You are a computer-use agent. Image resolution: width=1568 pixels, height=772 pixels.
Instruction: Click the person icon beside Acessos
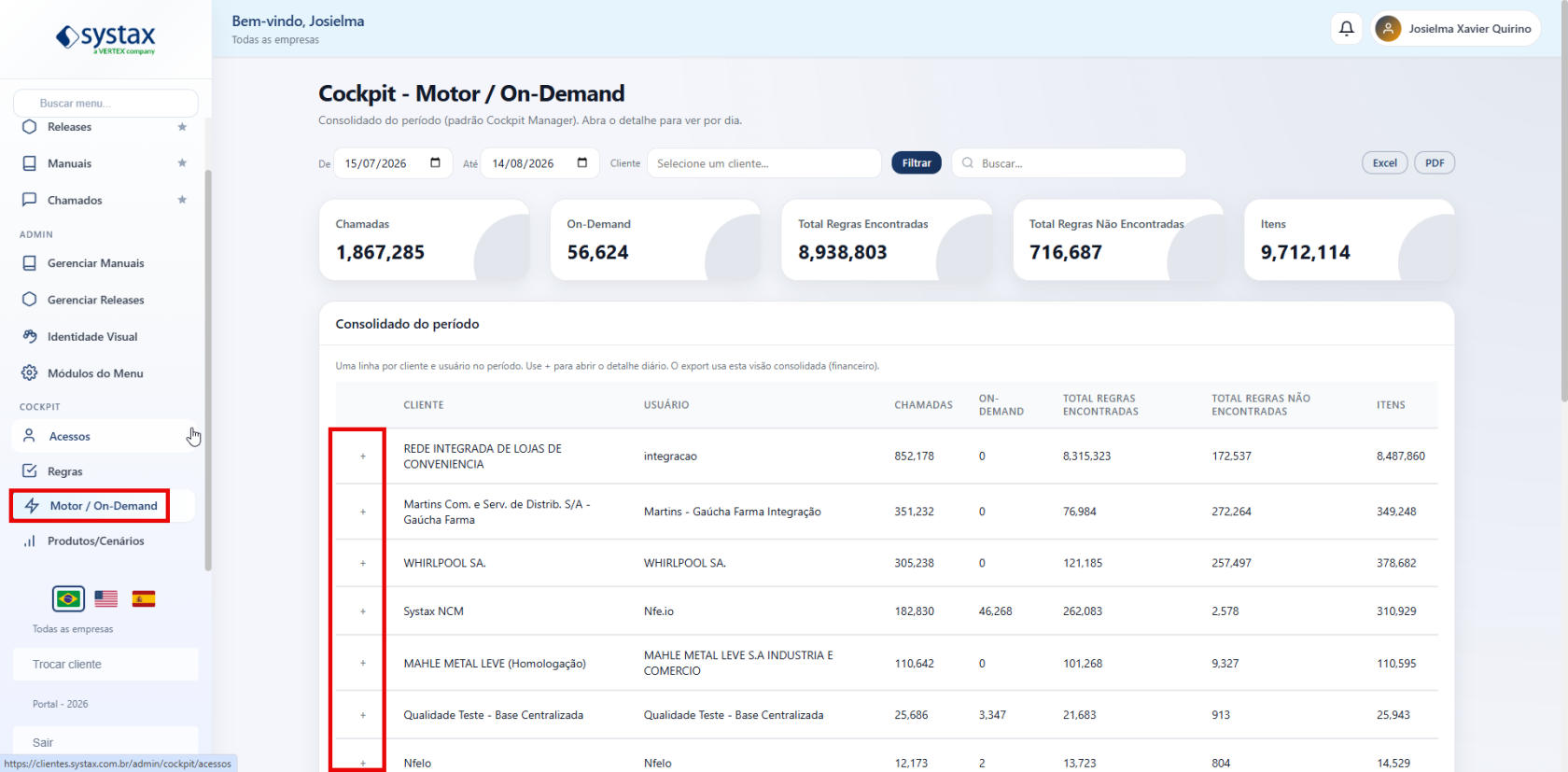click(x=30, y=436)
